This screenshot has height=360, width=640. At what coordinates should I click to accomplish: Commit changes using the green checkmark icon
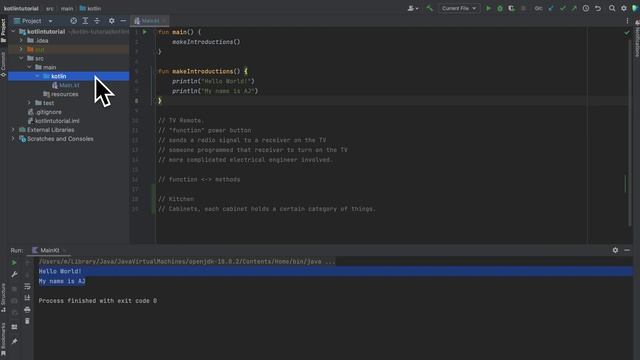click(563, 8)
